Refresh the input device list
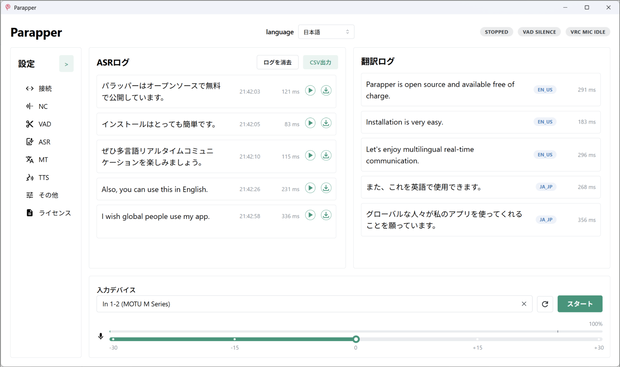 click(545, 304)
